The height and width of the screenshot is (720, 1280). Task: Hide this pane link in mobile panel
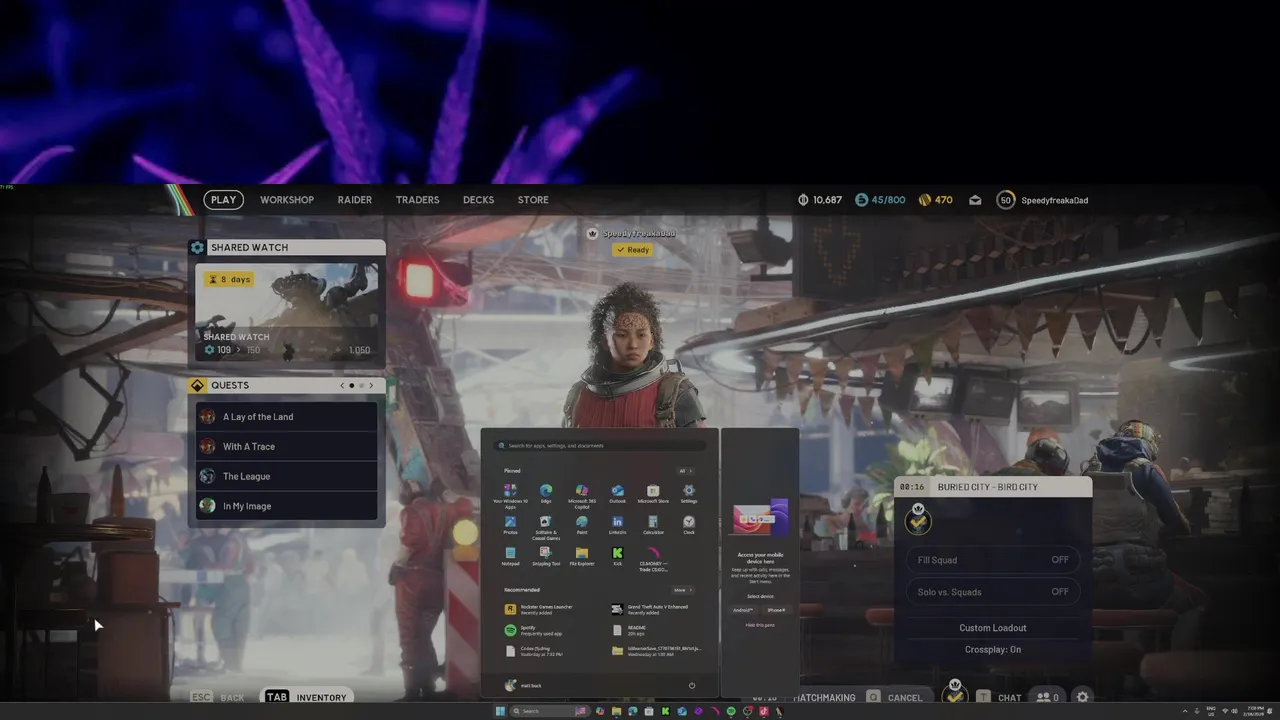tap(760, 625)
